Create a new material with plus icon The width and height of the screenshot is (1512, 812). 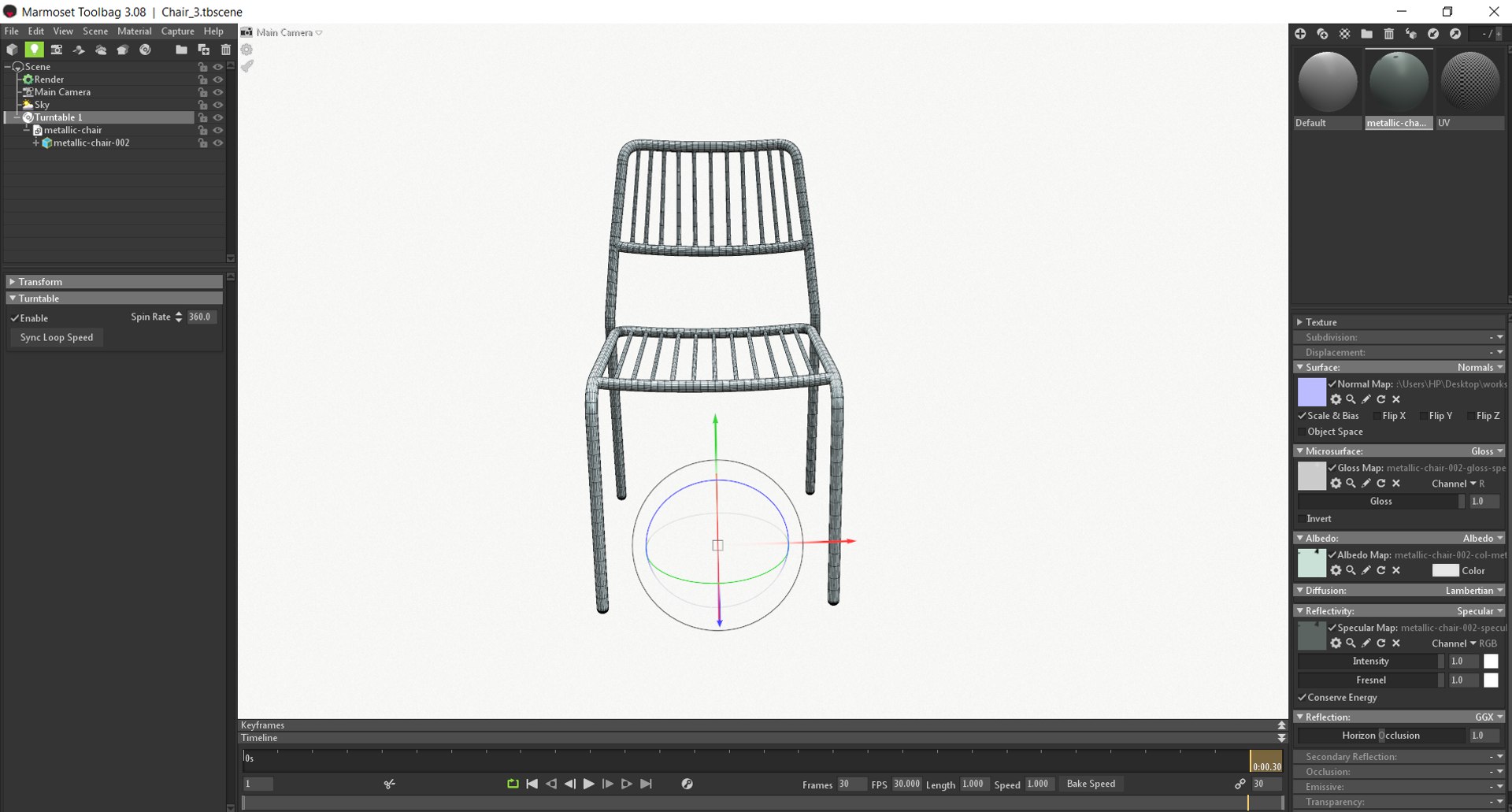1300,34
